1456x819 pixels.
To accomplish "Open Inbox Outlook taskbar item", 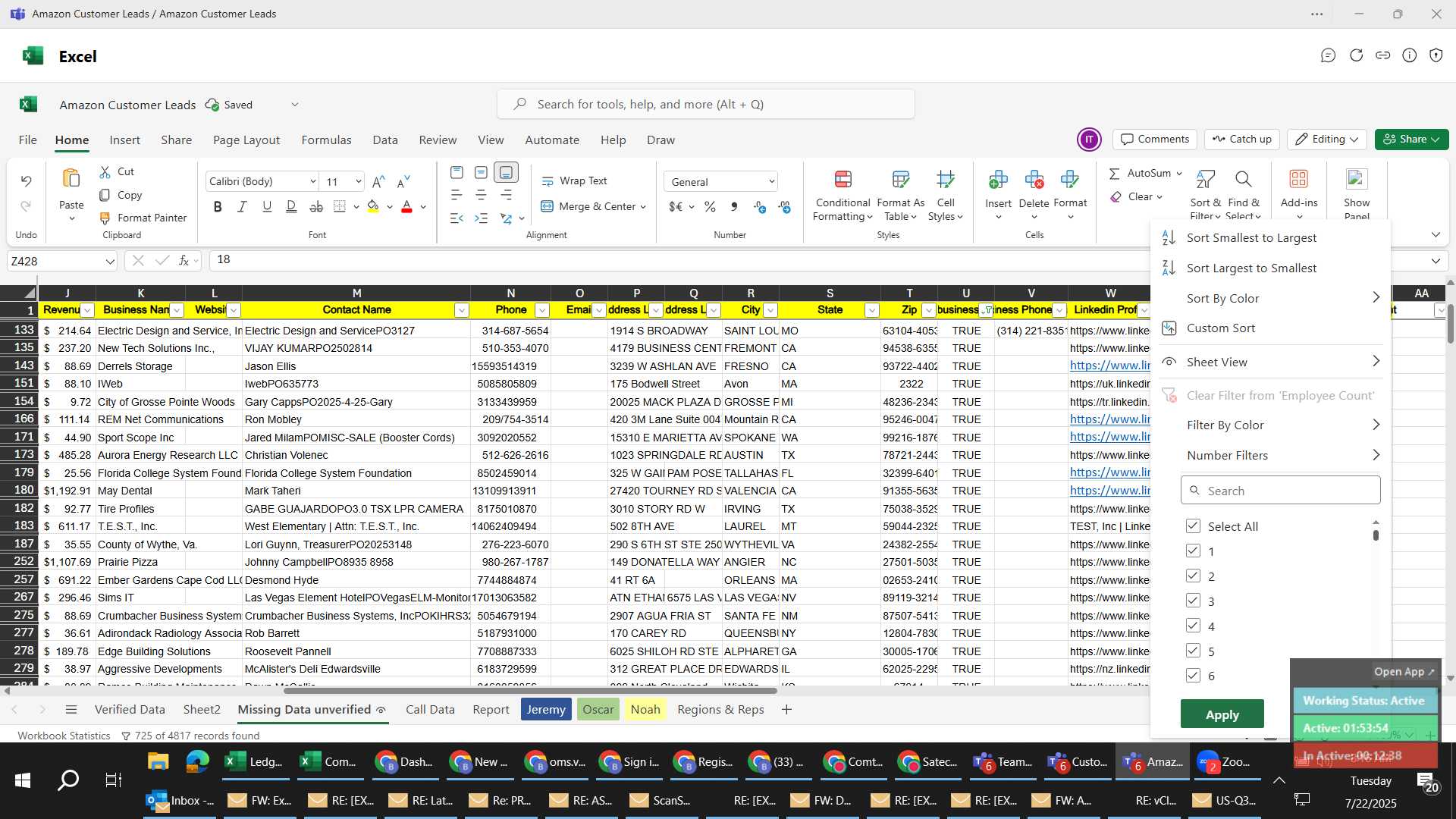I will pyautogui.click(x=180, y=801).
